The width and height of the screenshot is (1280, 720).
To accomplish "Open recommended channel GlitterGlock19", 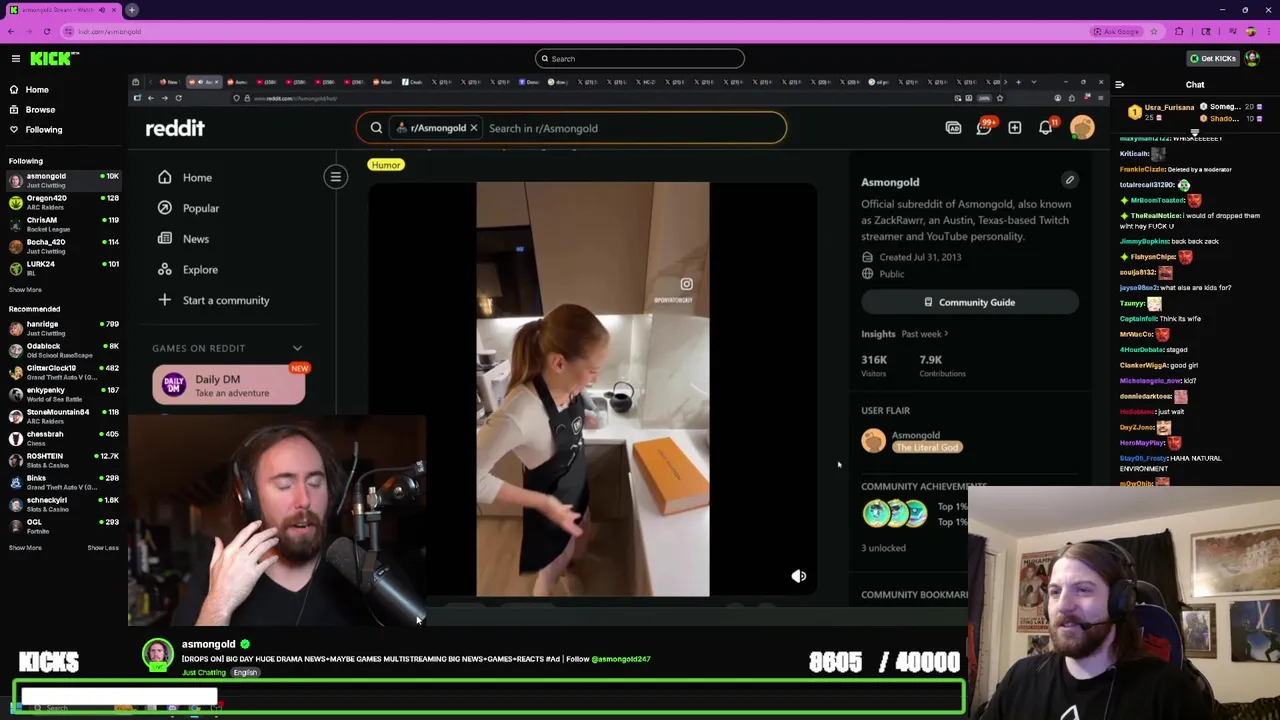I will [63, 372].
